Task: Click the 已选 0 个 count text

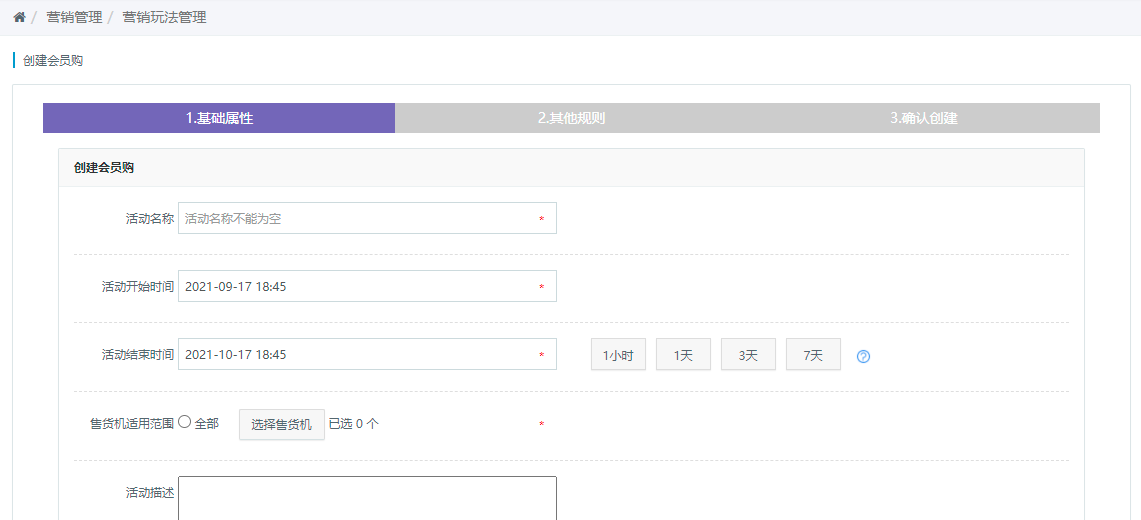Action: click(x=354, y=424)
